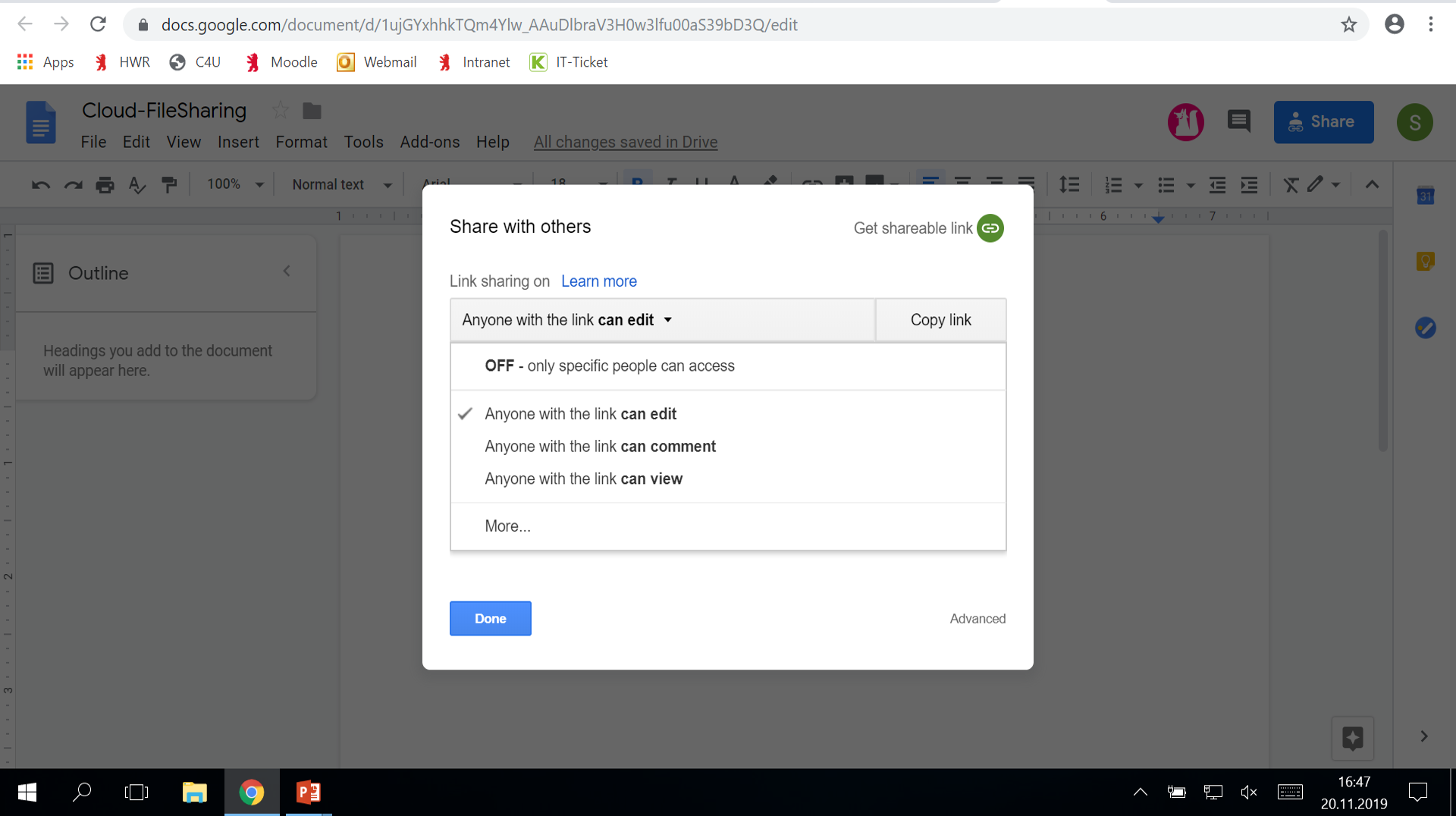Choose Anyone with the link can view

(x=583, y=479)
